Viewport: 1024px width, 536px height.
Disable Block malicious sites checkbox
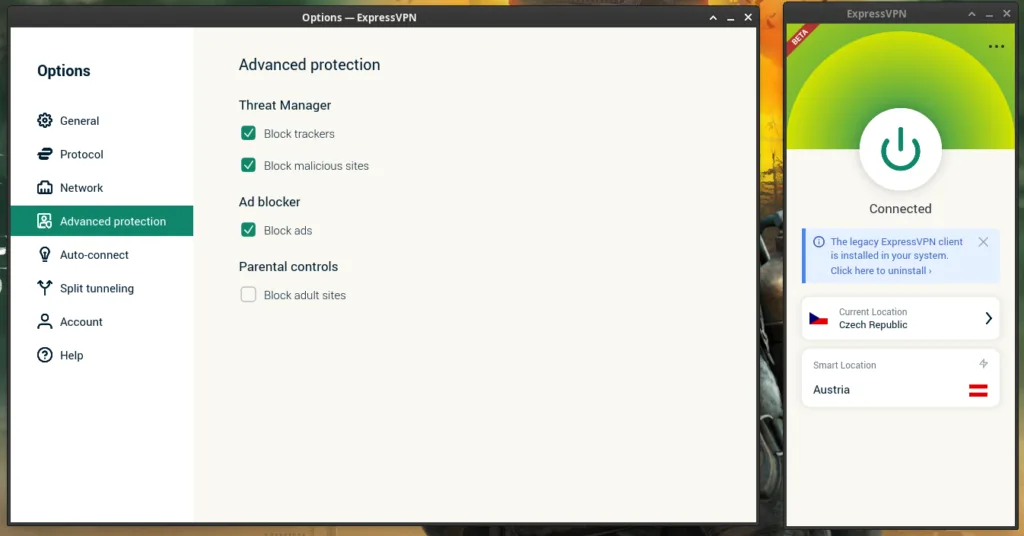tap(248, 165)
